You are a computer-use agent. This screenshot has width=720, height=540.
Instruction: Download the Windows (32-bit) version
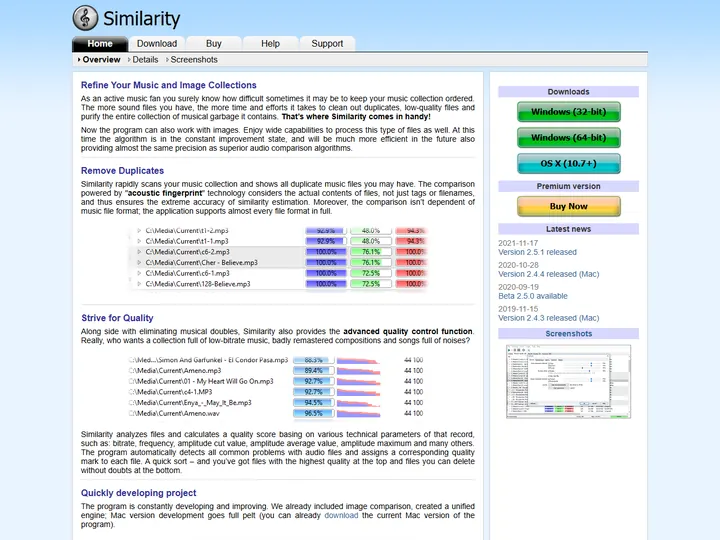[568, 112]
